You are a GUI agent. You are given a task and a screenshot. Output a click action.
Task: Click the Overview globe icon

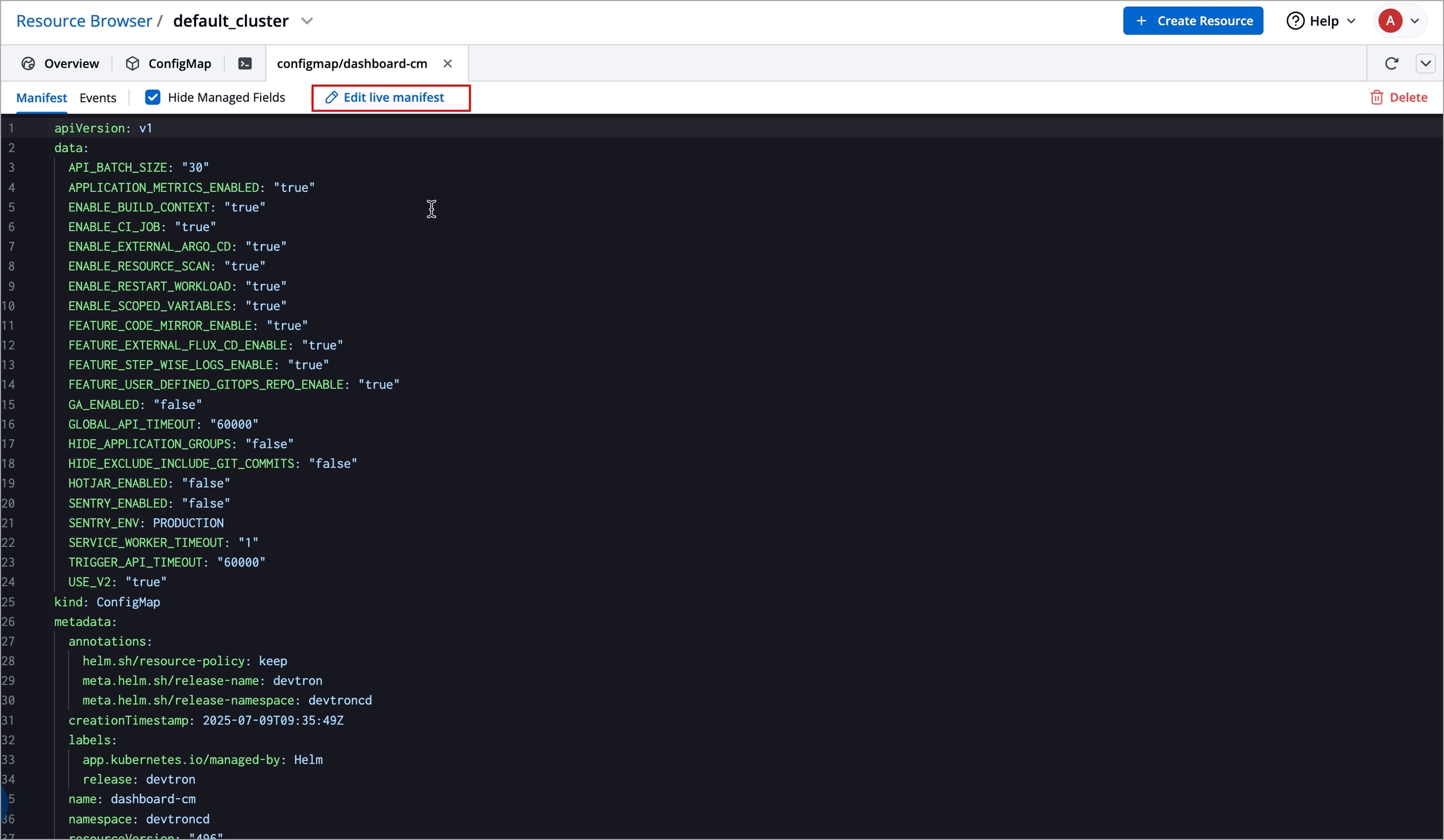[x=28, y=63]
